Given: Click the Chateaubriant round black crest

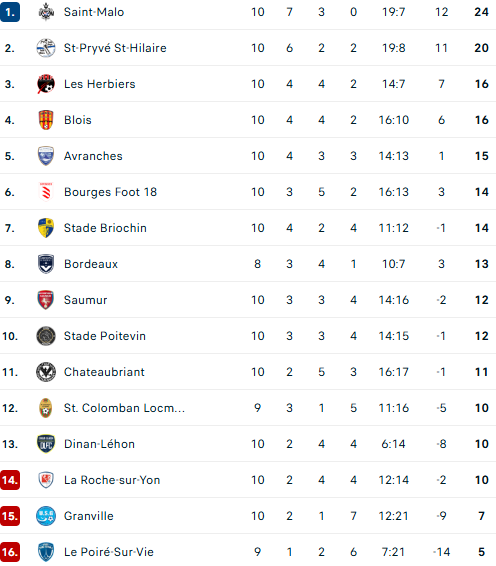Looking at the screenshot, I should click(46, 372).
